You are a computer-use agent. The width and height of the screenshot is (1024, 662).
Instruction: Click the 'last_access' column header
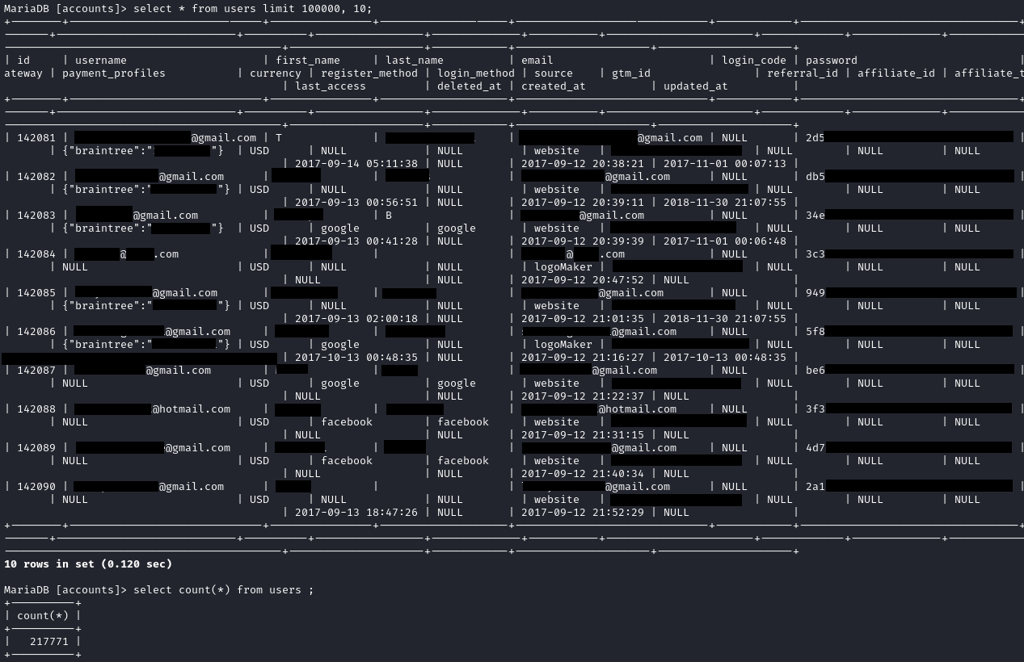point(330,86)
